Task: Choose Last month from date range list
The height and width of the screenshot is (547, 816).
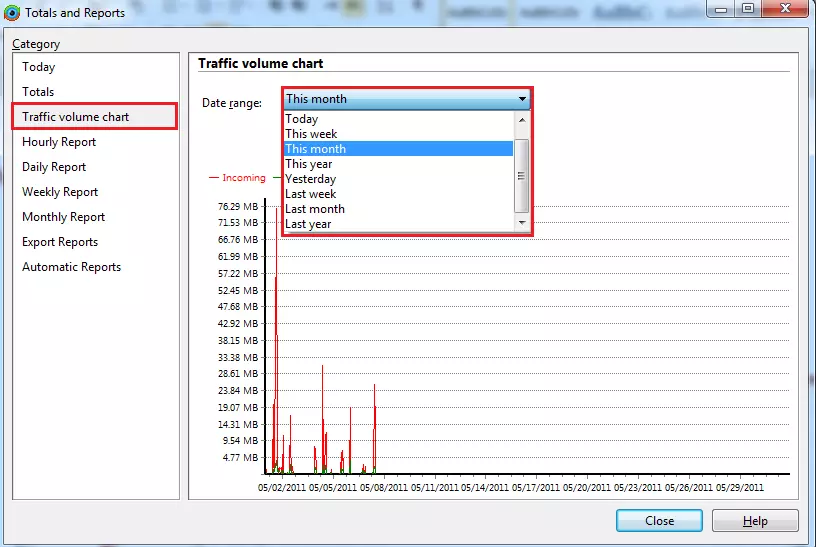Action: [399, 209]
